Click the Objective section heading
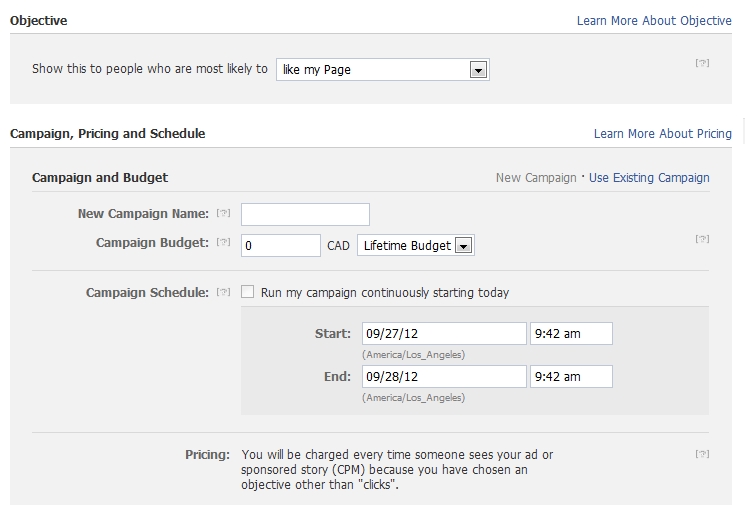 (38, 20)
